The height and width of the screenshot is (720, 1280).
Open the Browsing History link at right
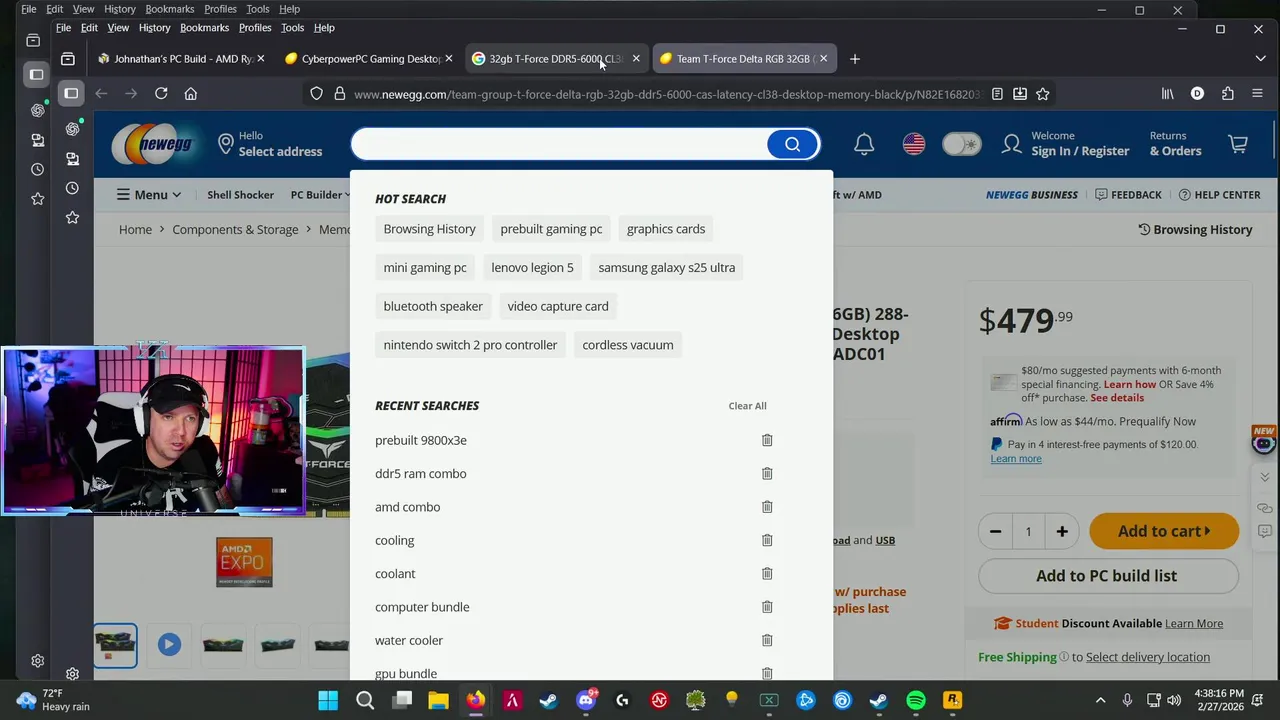pyautogui.click(x=1195, y=229)
